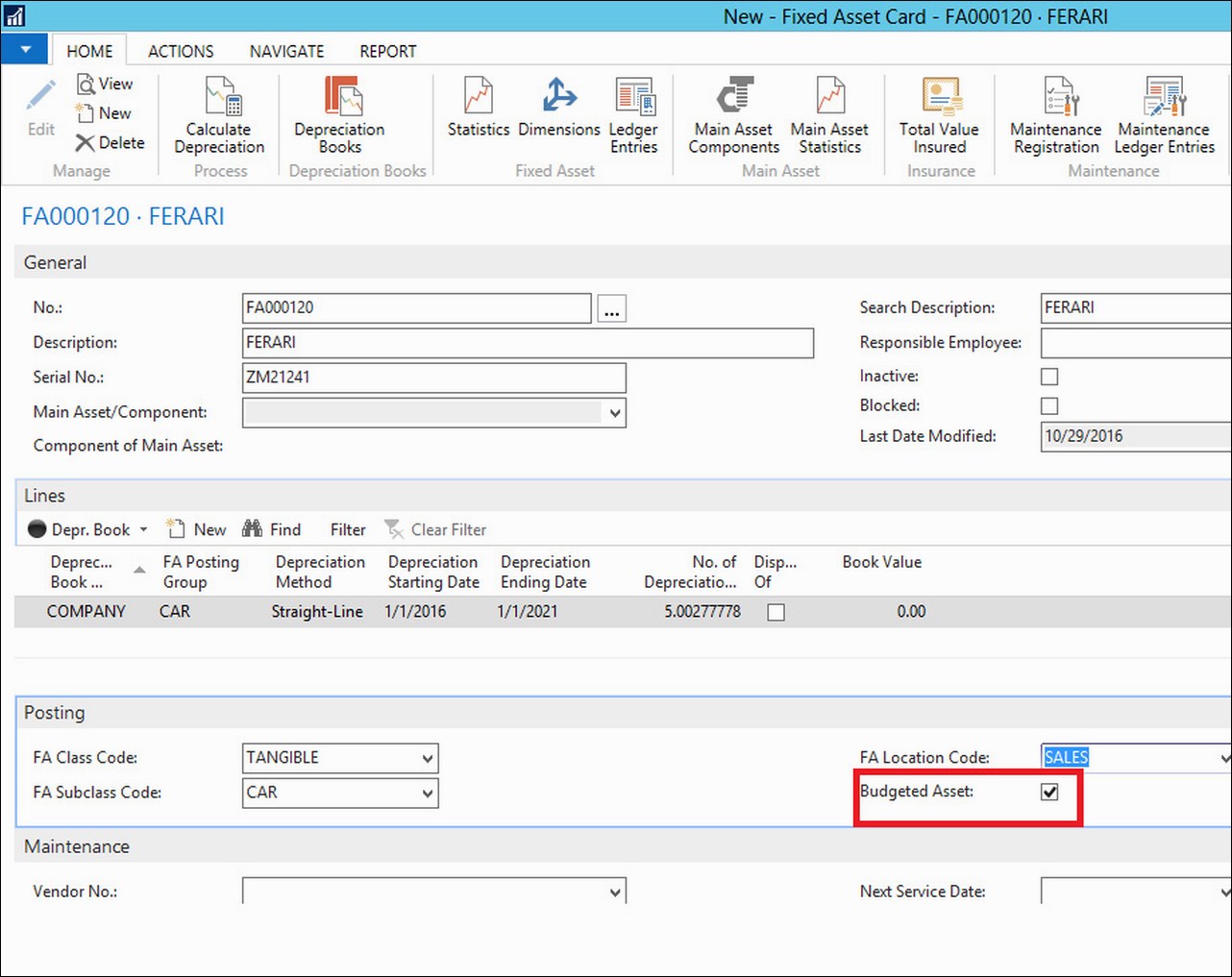Select ending date 1/1/2021 cell
Screen dimensions: 1232x977
[528, 612]
